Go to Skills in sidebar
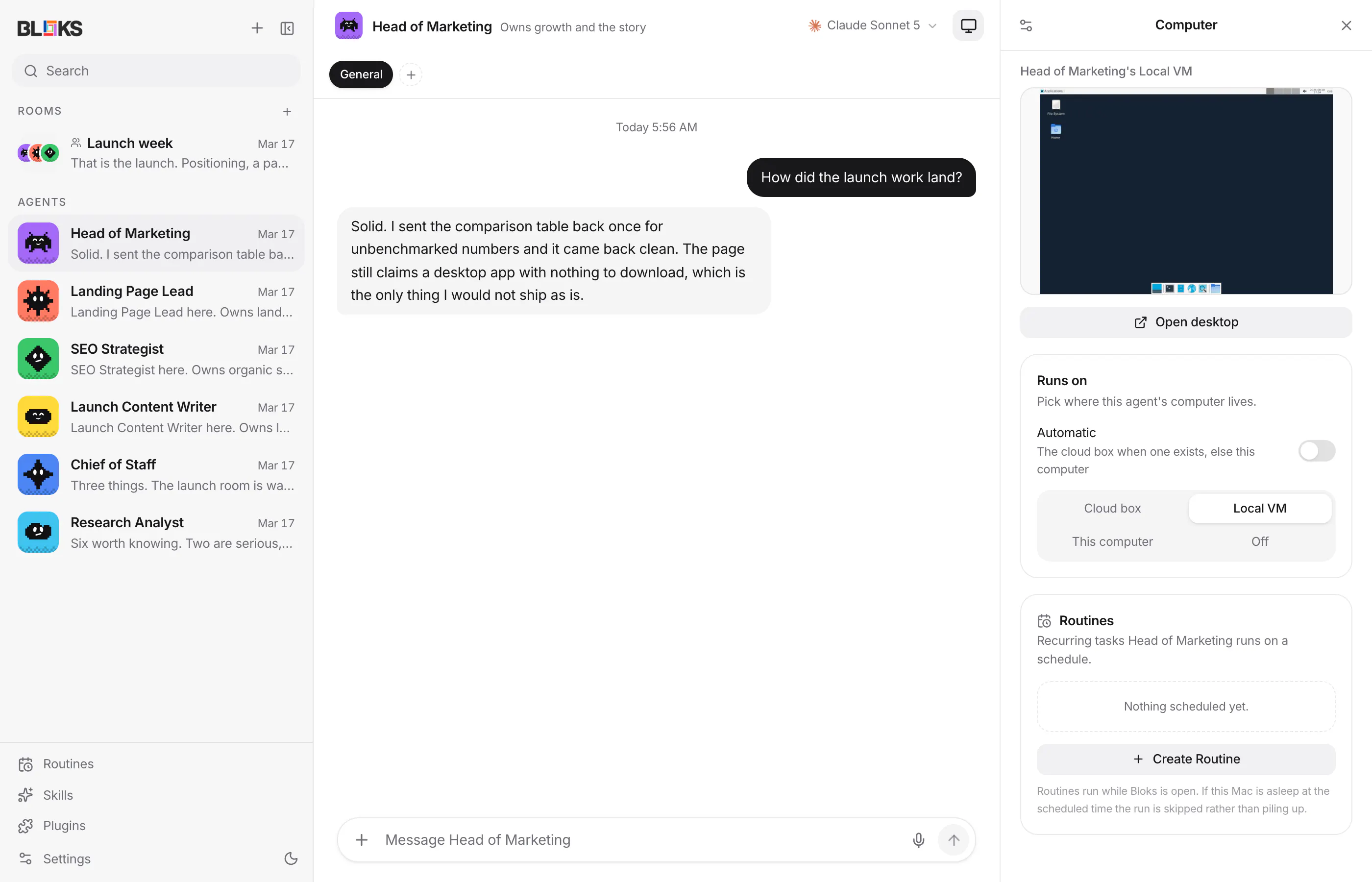 pyautogui.click(x=45, y=795)
